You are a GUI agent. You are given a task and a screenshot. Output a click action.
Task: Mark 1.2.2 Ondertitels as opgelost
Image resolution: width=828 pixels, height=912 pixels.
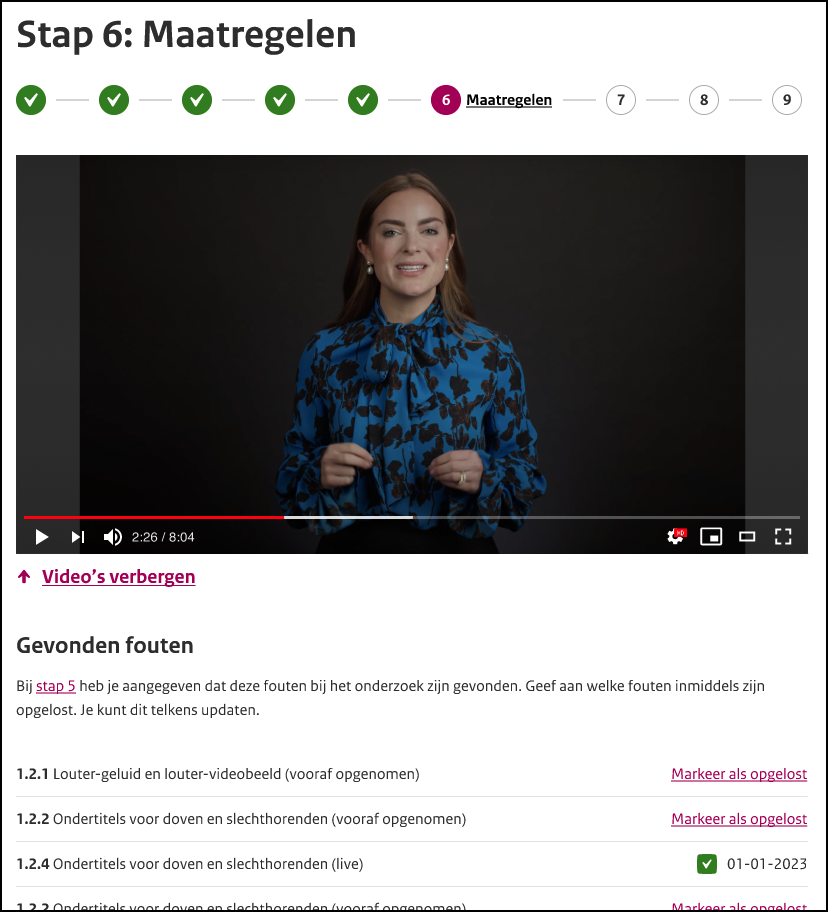739,819
